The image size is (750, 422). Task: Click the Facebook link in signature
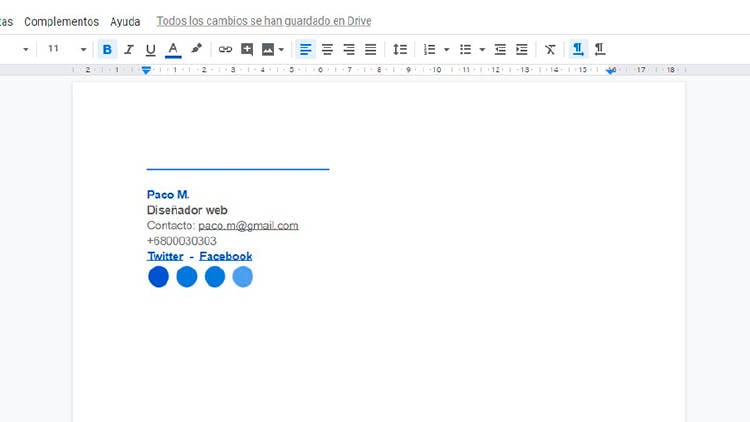pos(225,256)
